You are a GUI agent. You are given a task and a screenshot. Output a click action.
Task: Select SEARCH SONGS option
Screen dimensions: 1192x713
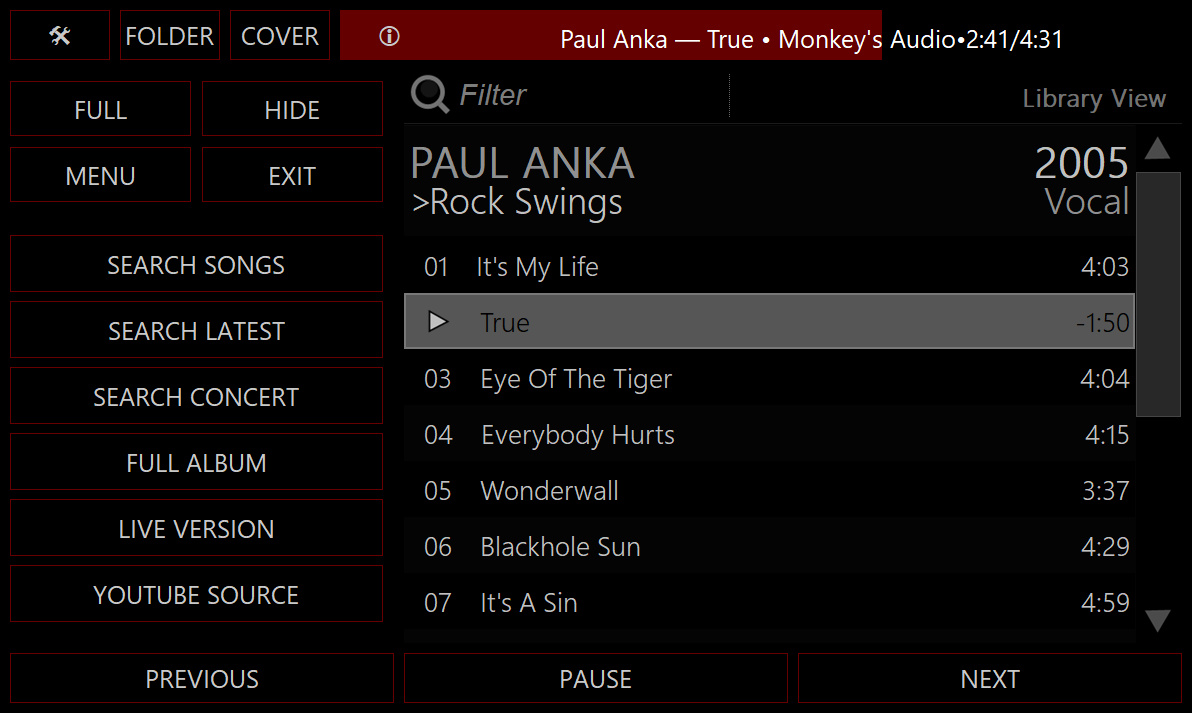pyautogui.click(x=196, y=264)
